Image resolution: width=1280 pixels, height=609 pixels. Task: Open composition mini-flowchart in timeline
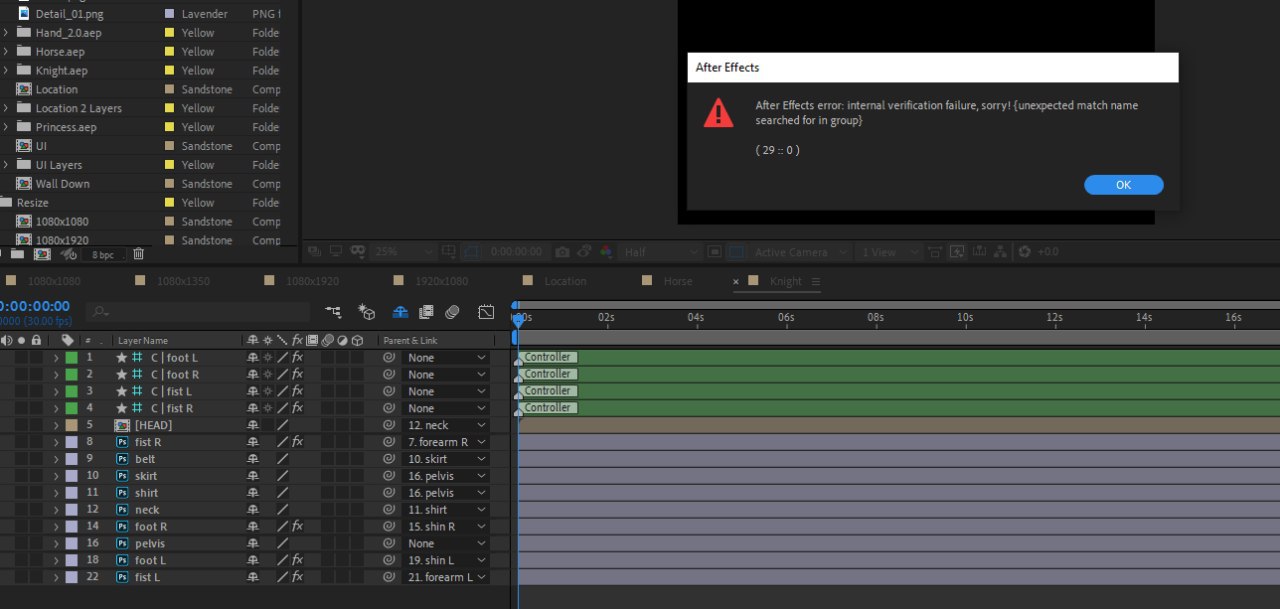click(333, 312)
